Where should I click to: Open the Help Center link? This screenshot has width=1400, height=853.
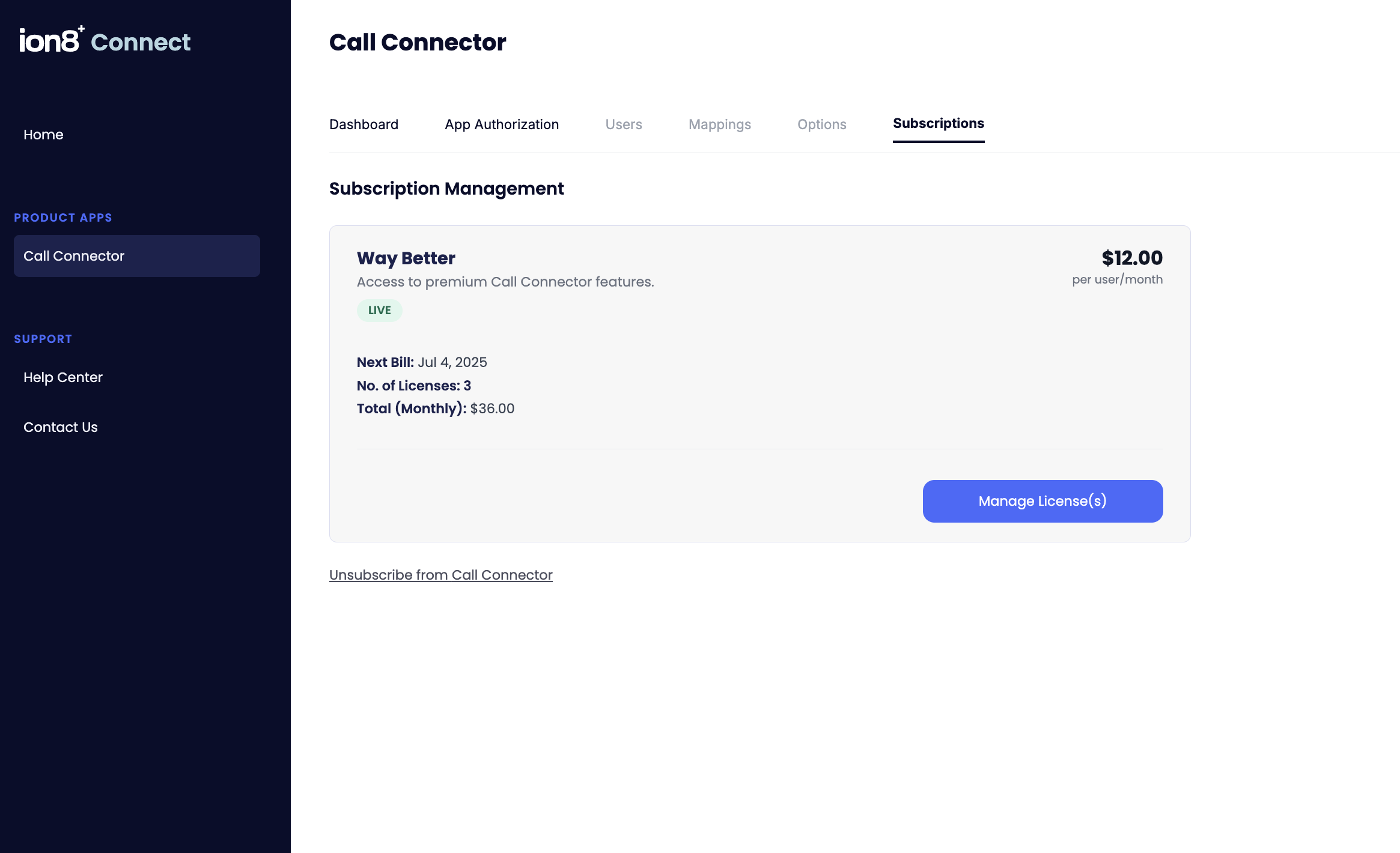click(x=63, y=377)
